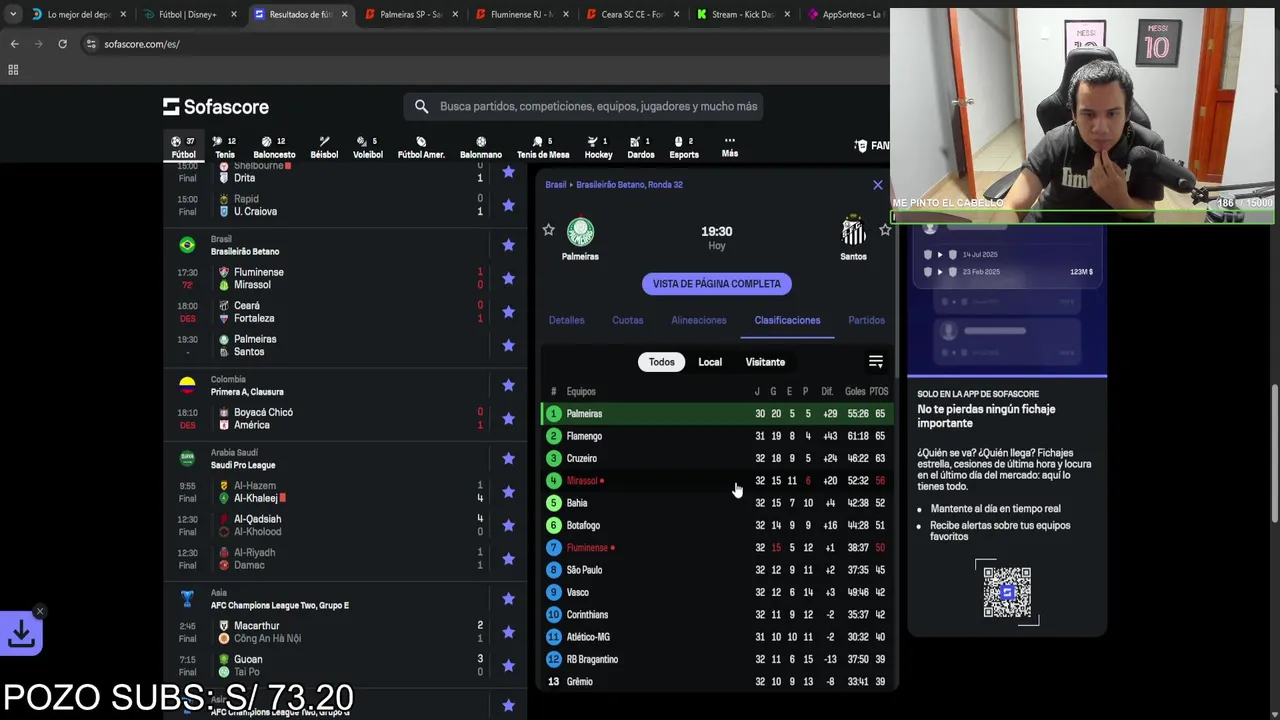
Task: Switch to the Alineaciones tab
Action: 699,320
